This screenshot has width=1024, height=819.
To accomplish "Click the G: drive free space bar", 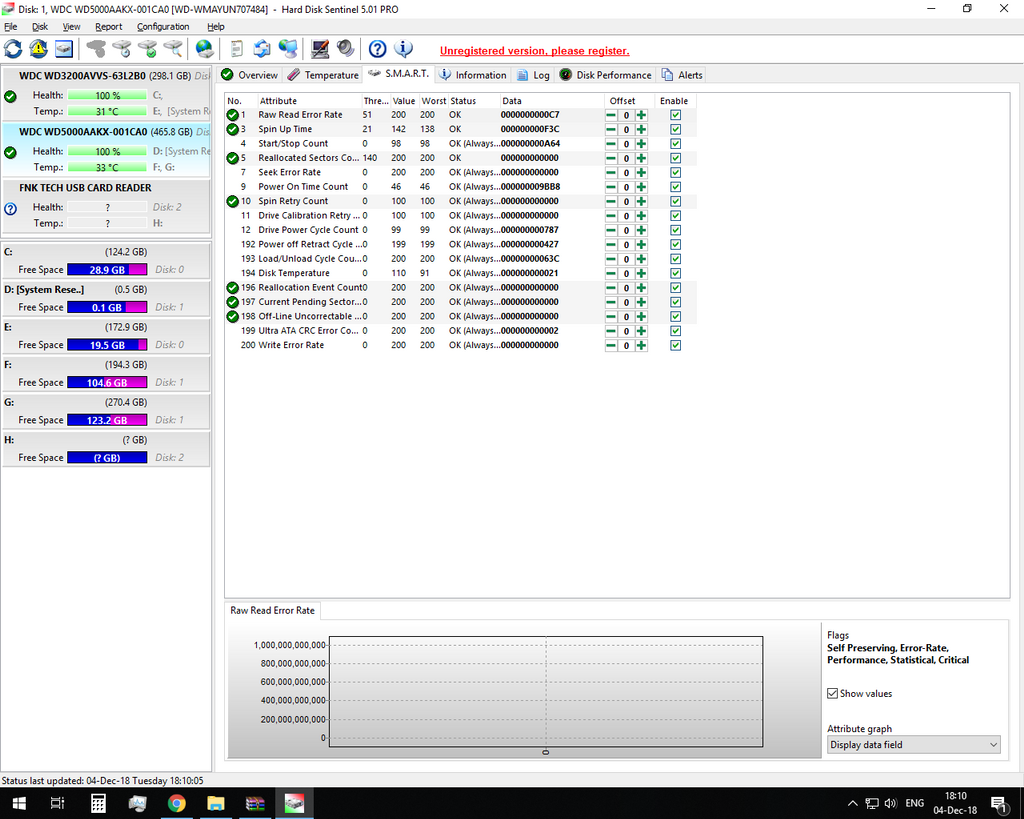I will (107, 420).
